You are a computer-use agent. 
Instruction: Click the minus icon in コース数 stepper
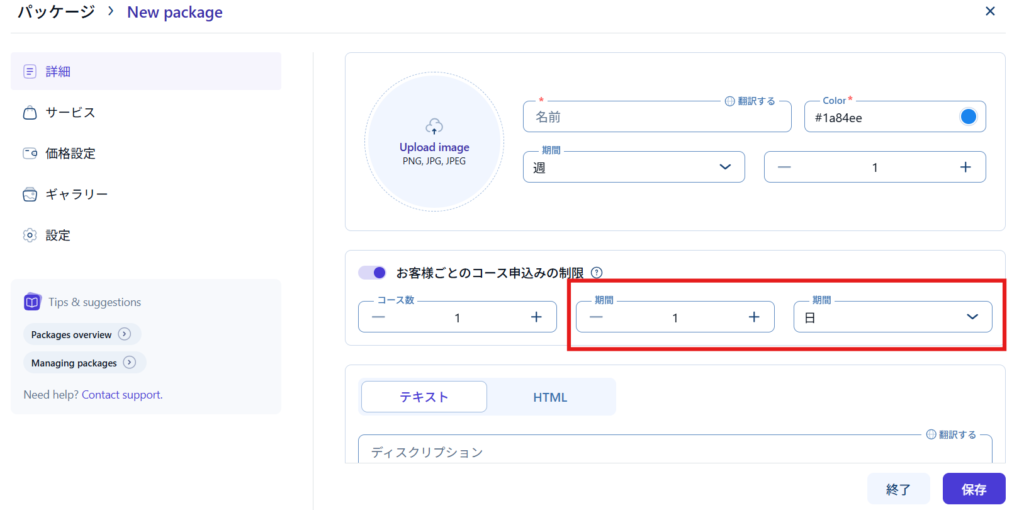378,317
